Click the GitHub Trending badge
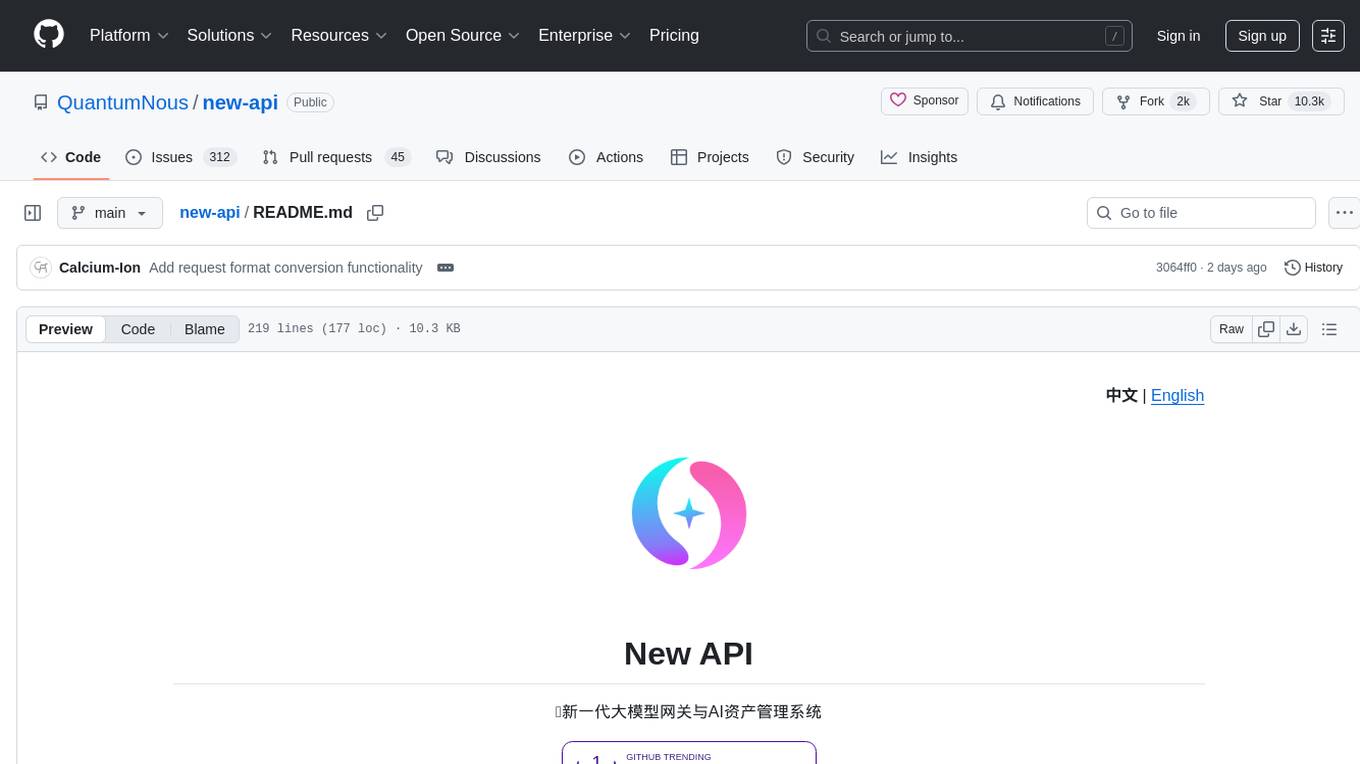 pyautogui.click(x=689, y=752)
